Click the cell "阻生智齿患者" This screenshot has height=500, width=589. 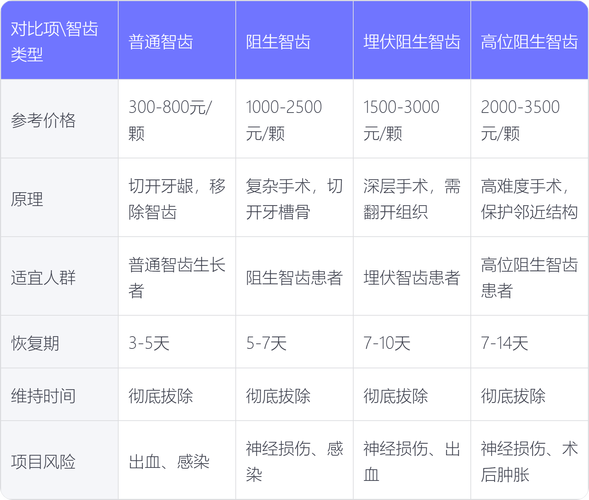[x=294, y=276]
